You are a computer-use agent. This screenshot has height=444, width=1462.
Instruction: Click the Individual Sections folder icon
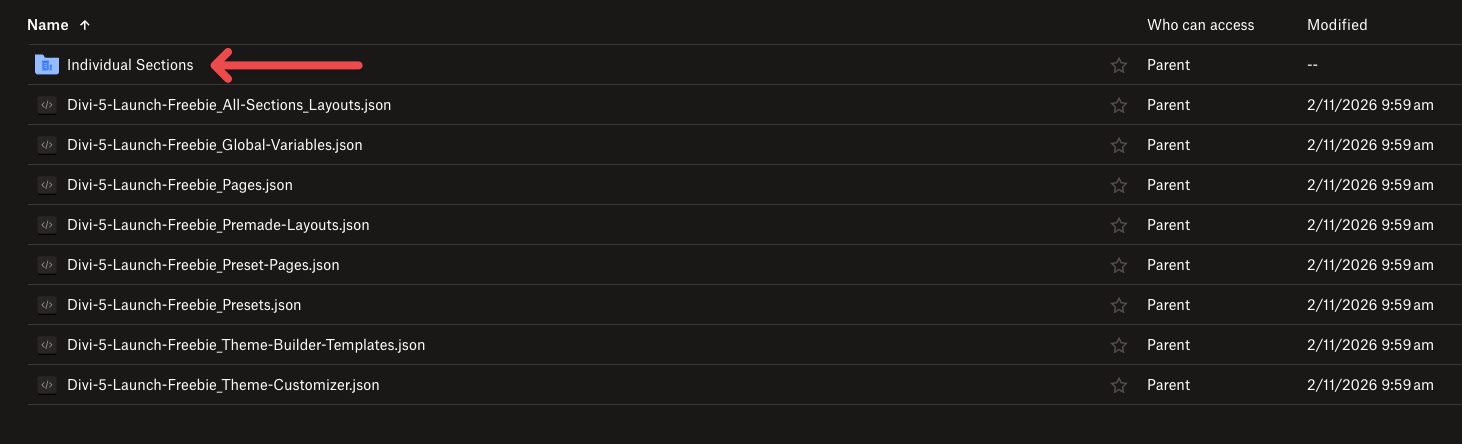(x=46, y=65)
